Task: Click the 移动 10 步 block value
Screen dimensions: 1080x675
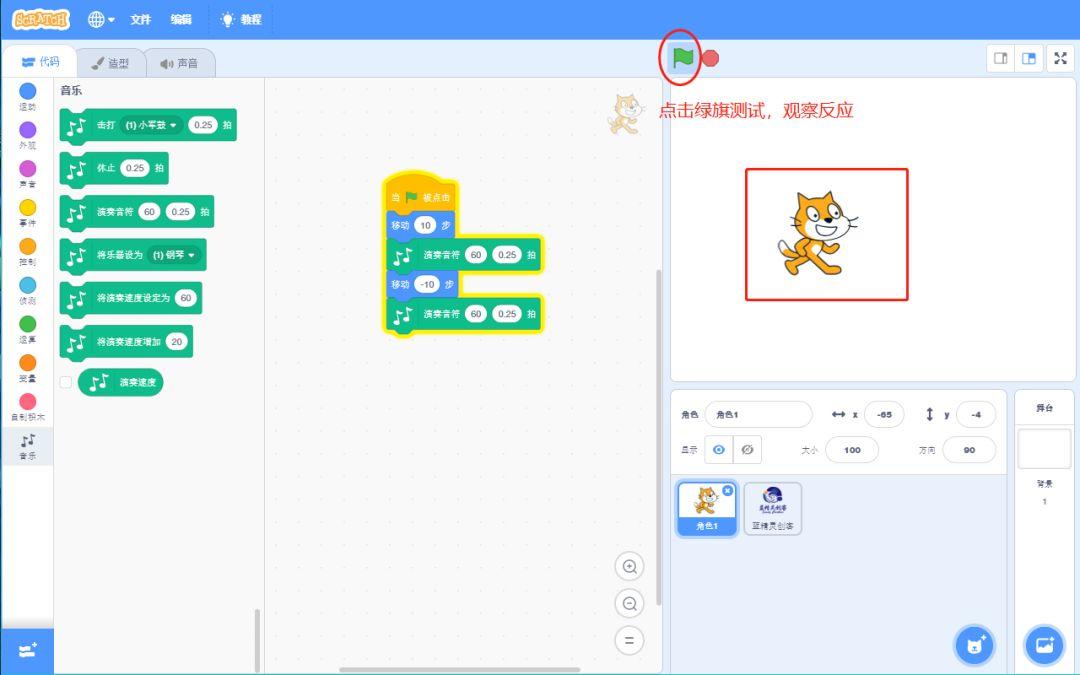Action: [425, 225]
